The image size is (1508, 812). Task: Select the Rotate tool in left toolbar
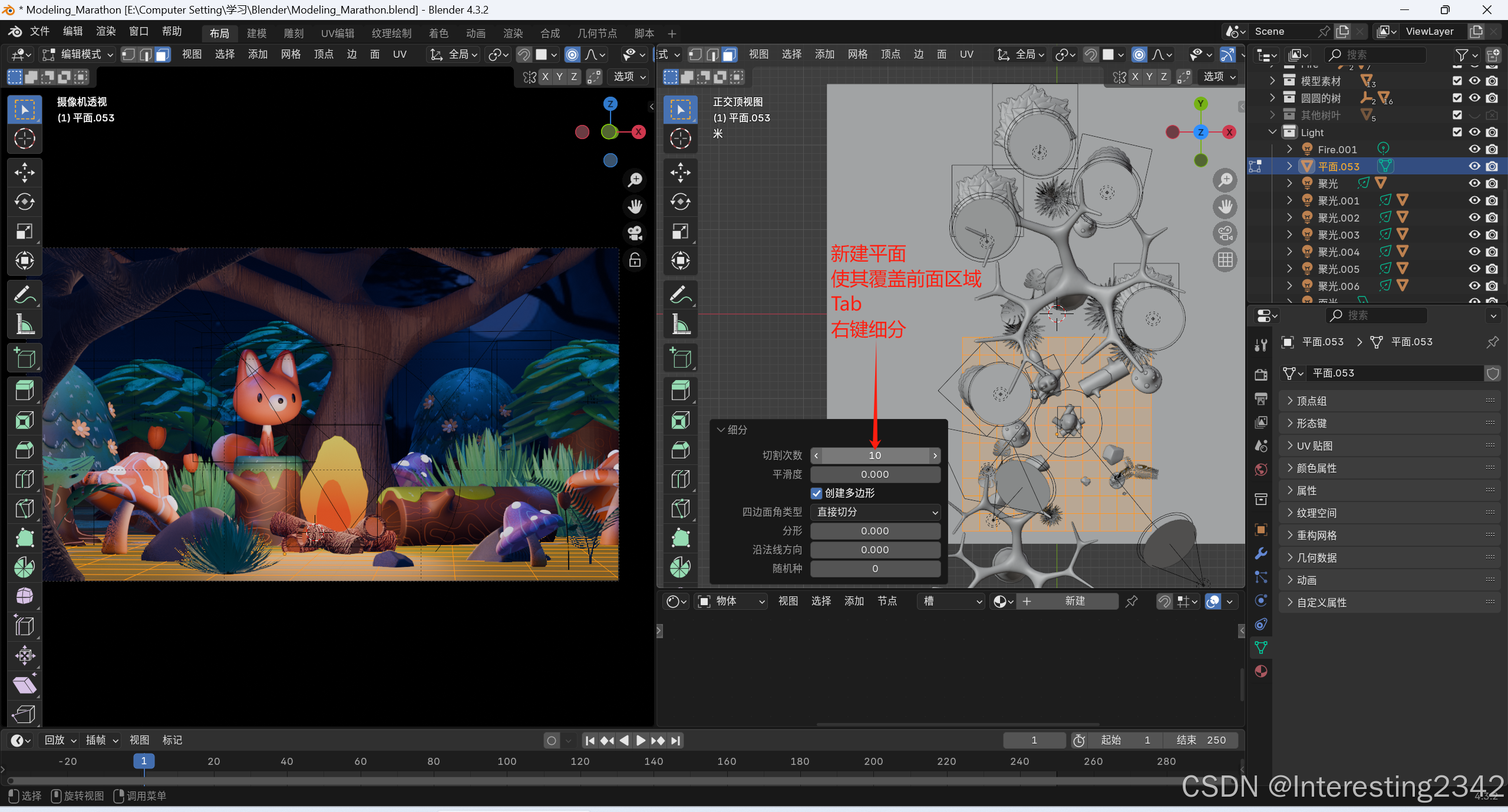[24, 202]
